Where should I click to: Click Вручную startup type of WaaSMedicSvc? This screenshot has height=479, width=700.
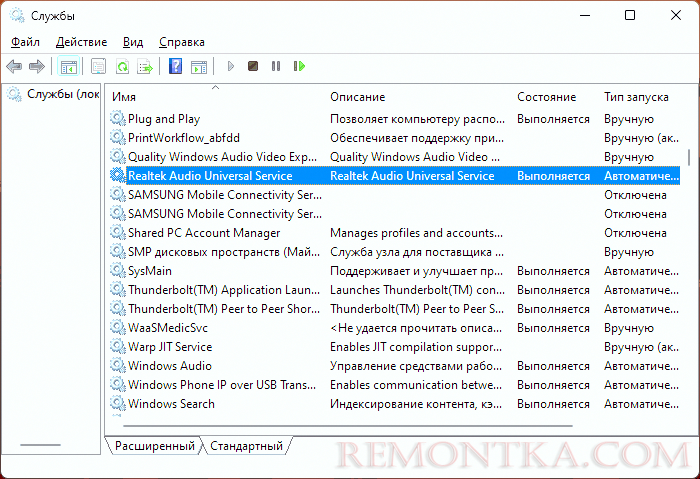629,328
